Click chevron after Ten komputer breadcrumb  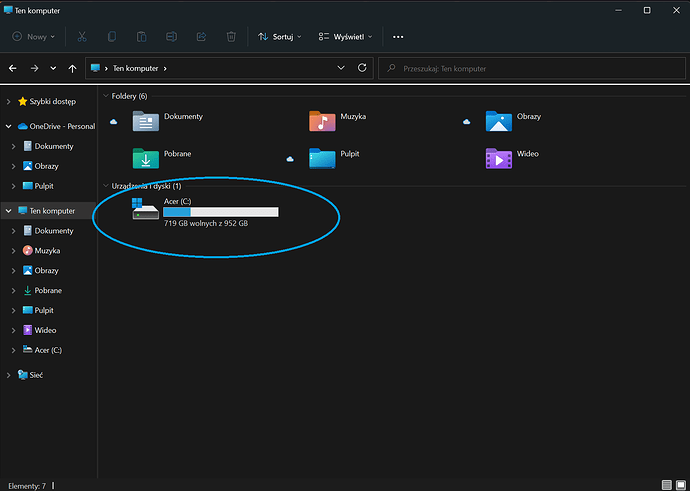pos(165,68)
